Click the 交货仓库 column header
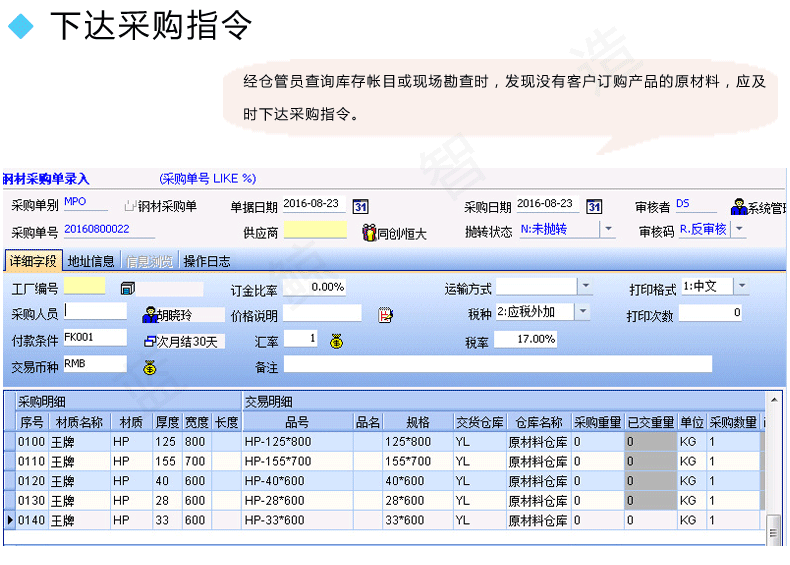 point(480,422)
